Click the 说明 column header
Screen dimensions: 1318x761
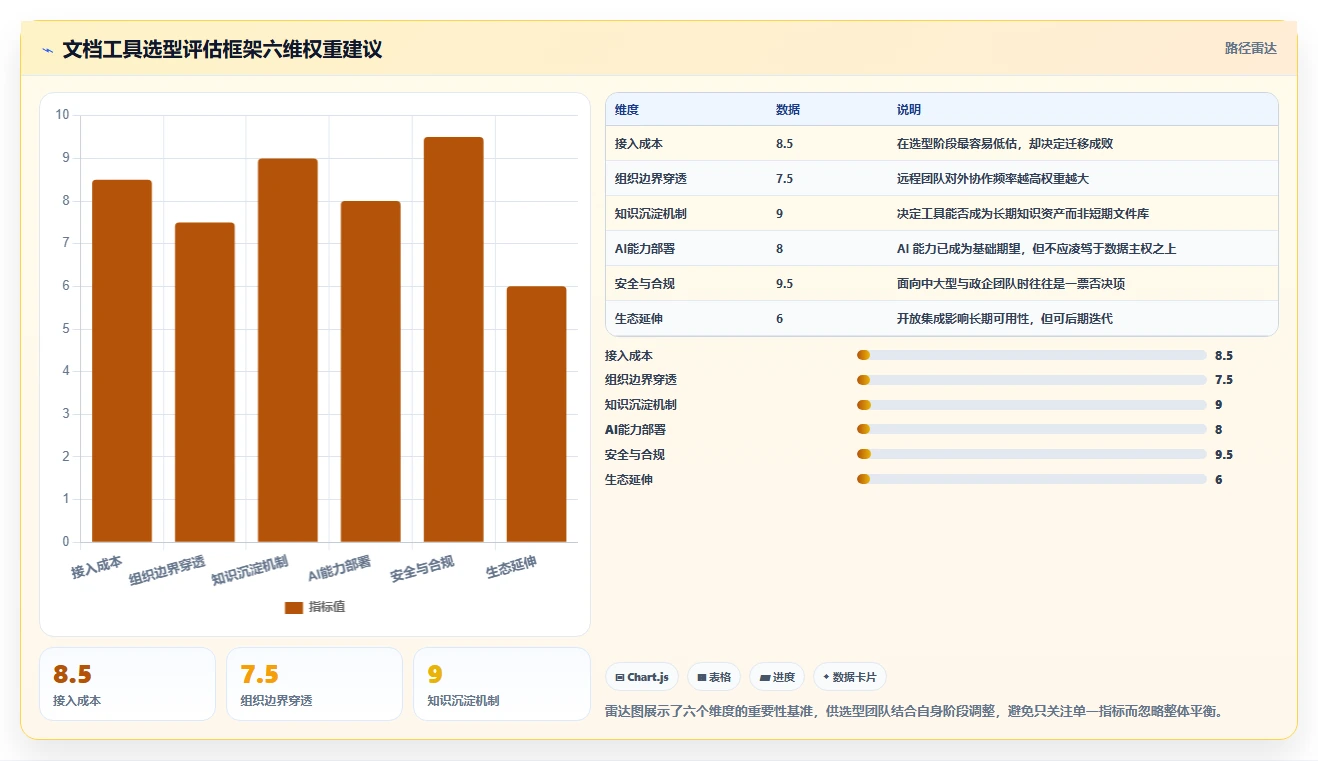pos(909,109)
